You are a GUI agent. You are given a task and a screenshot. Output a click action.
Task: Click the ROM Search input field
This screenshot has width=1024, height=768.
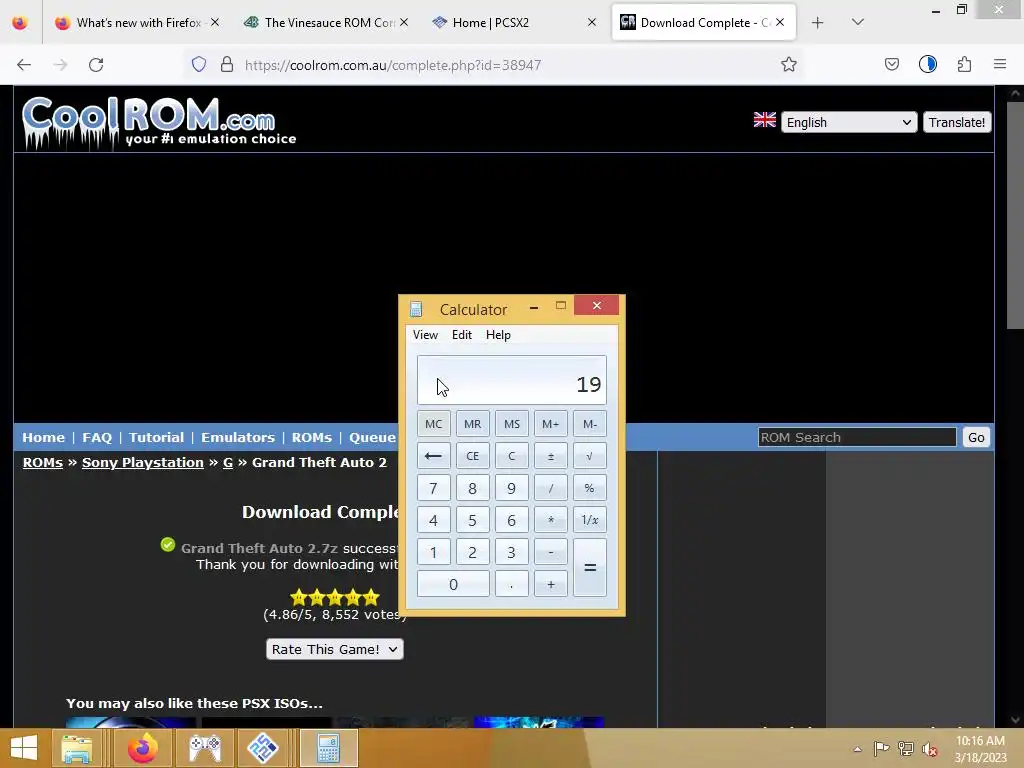coord(857,438)
